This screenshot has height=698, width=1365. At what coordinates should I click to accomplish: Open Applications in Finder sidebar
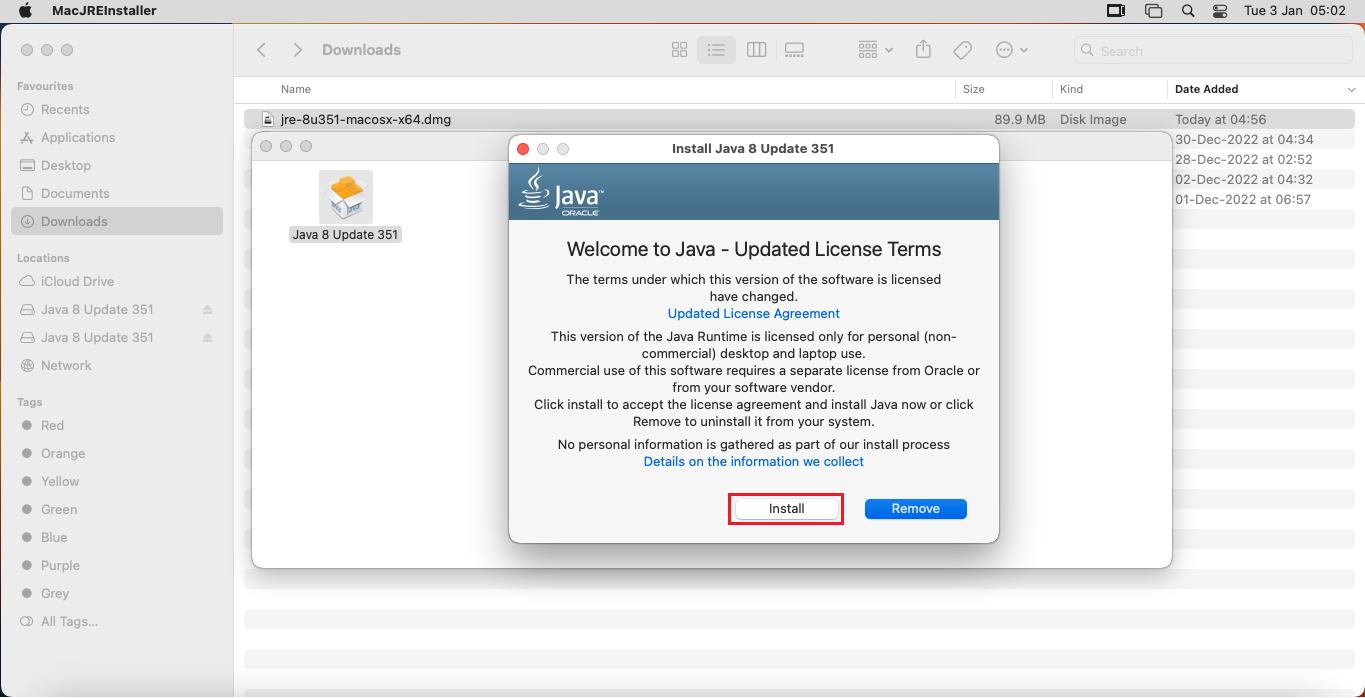tap(78, 137)
